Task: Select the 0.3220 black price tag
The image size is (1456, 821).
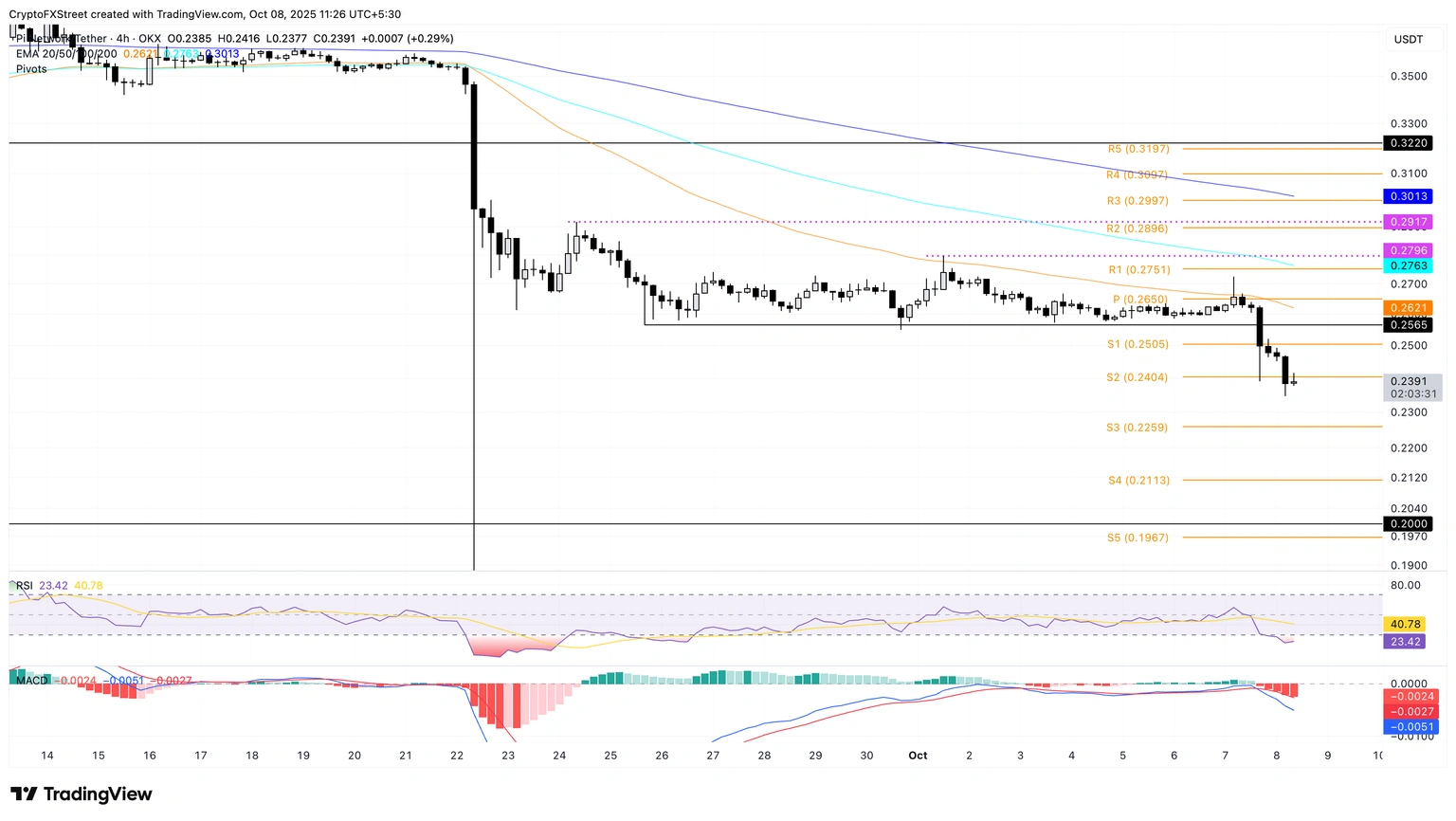Action: click(1408, 143)
